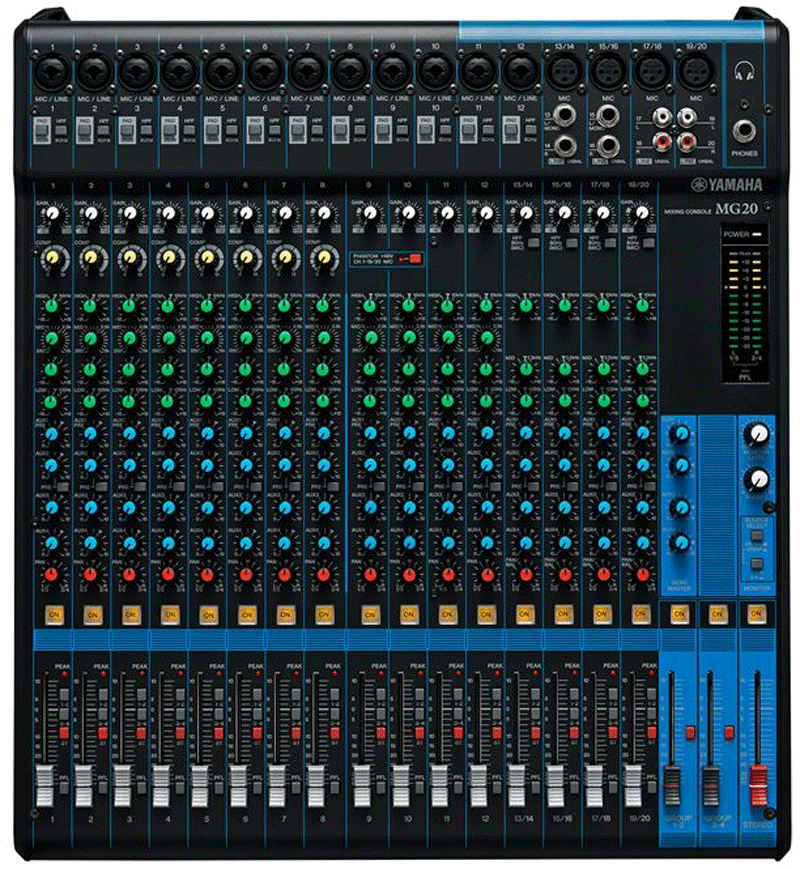Click the GROUP 1-2 fader cap
Image resolution: width=800 pixels, height=869 pixels.
coord(671,786)
